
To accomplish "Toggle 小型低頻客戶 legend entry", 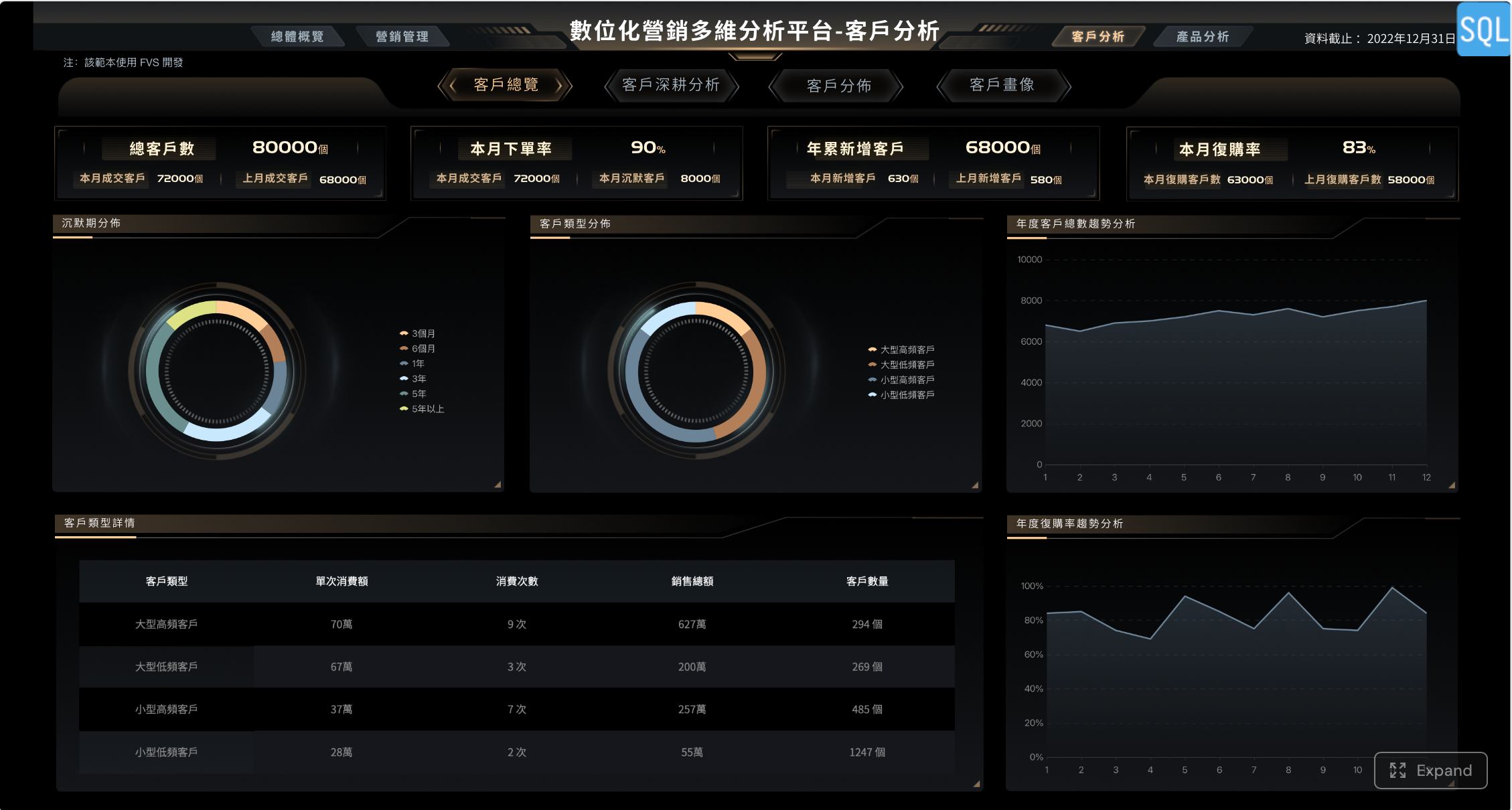I will [x=901, y=395].
